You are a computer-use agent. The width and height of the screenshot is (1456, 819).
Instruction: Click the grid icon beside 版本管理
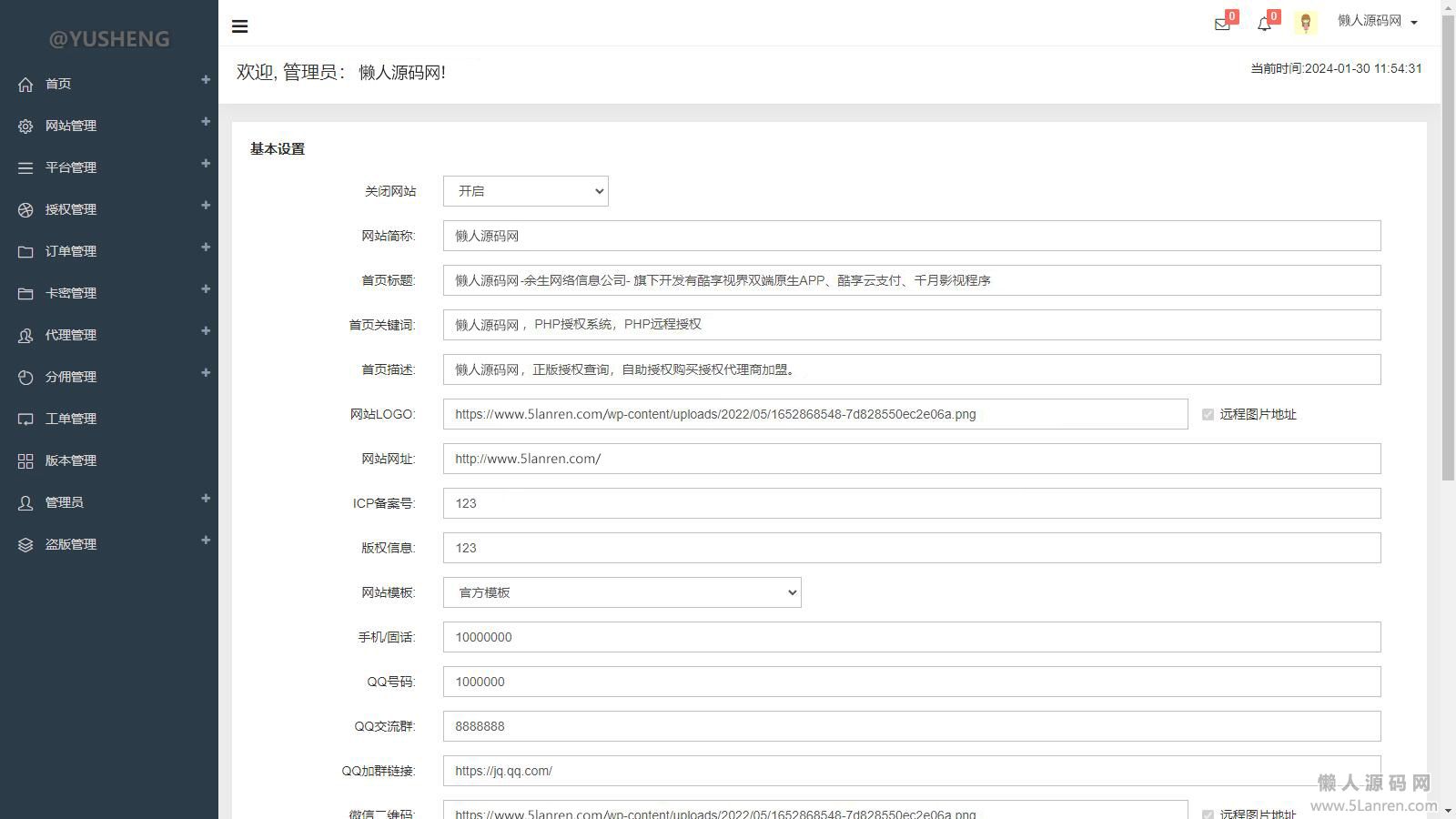click(25, 461)
